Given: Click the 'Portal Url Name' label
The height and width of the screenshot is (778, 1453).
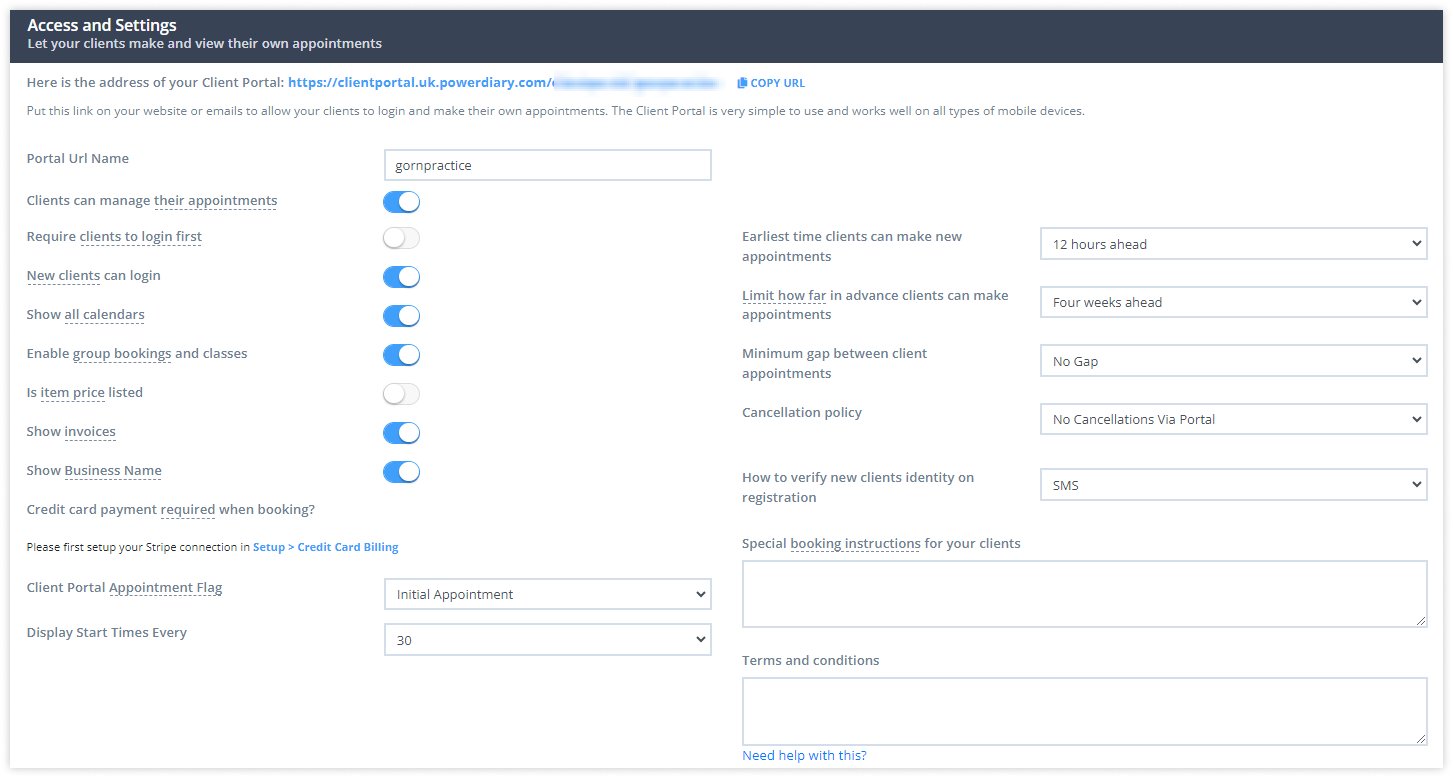Looking at the screenshot, I should click(x=78, y=159).
